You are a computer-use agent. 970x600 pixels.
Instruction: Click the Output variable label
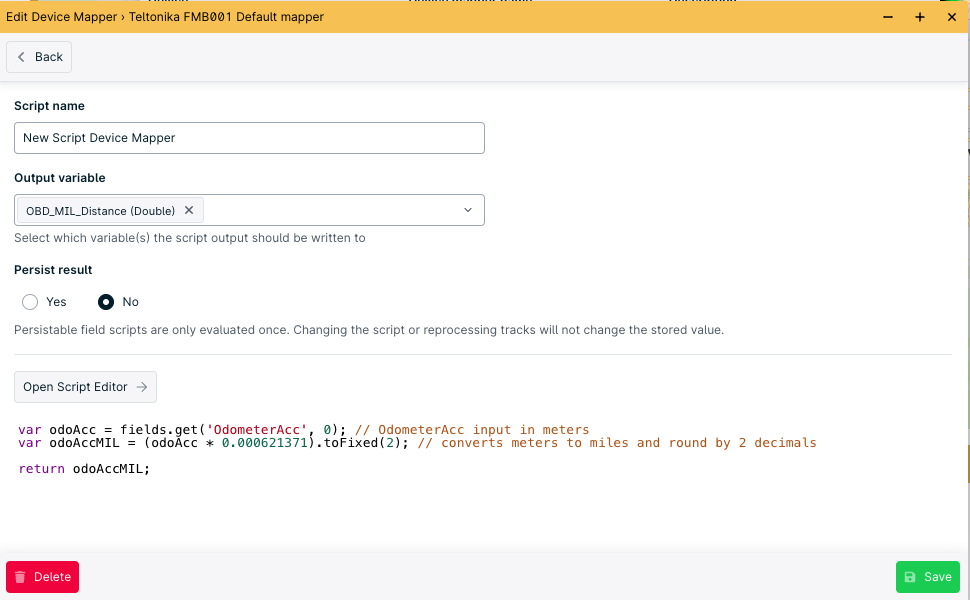tap(60, 178)
